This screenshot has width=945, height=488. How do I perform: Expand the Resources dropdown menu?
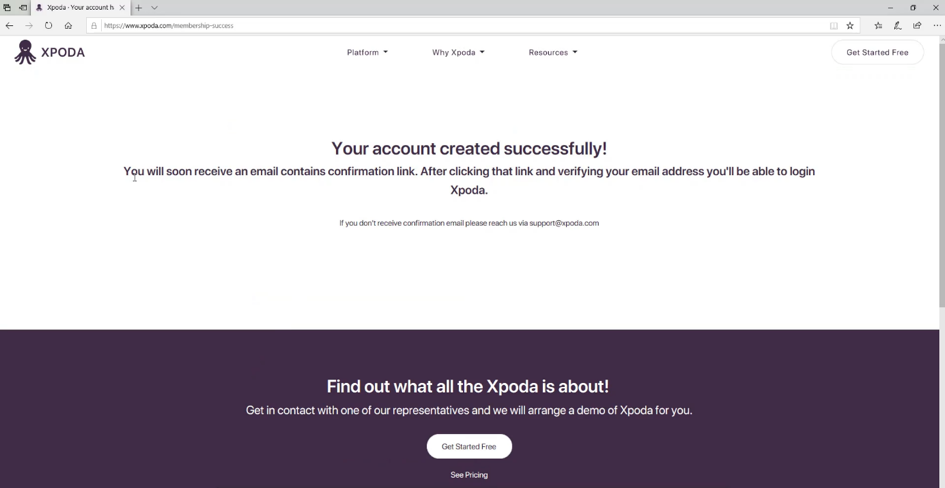pyautogui.click(x=553, y=52)
